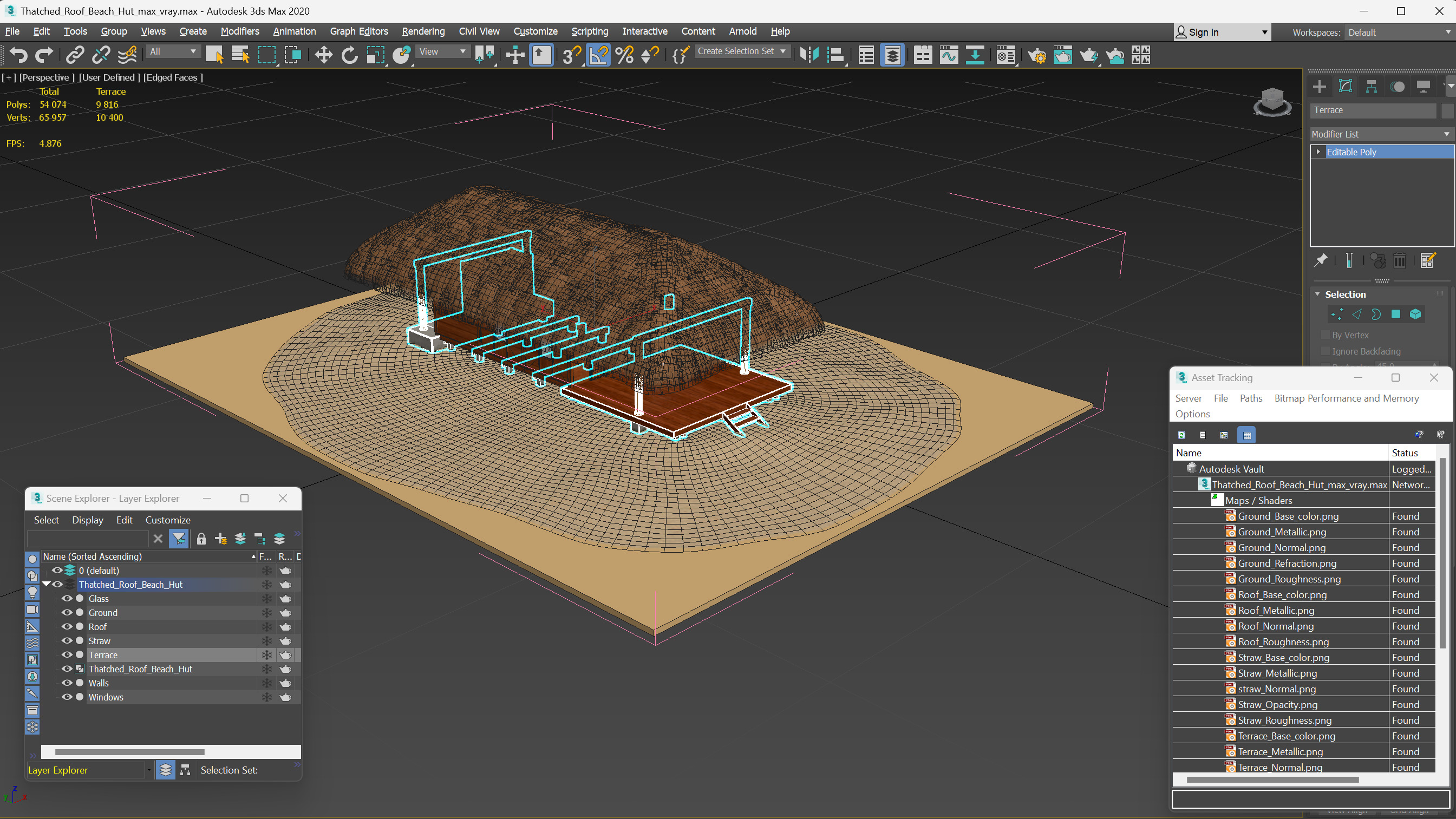Click Name (Sorted Ascending) column header
This screenshot has height=819, width=1456.
pyautogui.click(x=149, y=557)
